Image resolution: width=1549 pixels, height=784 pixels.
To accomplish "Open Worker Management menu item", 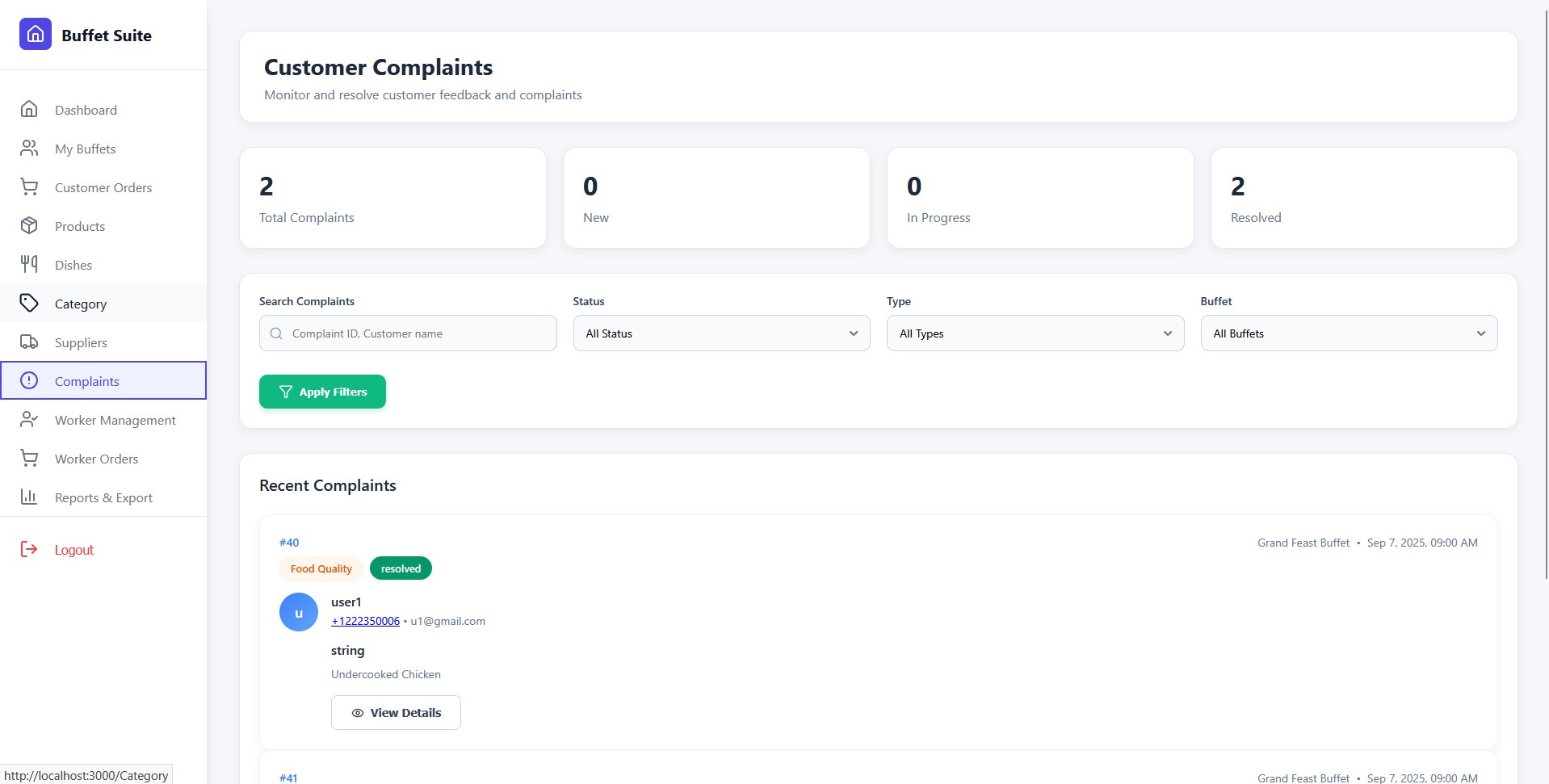I will point(115,420).
